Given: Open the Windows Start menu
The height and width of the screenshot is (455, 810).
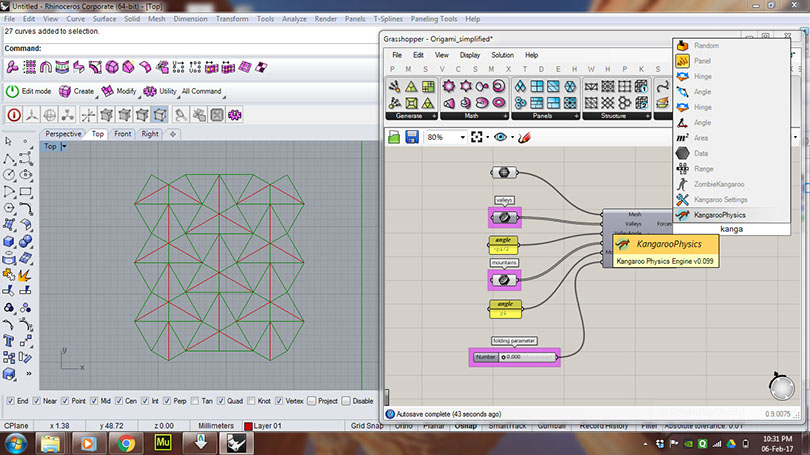Looking at the screenshot, I should pyautogui.click(x=15, y=443).
